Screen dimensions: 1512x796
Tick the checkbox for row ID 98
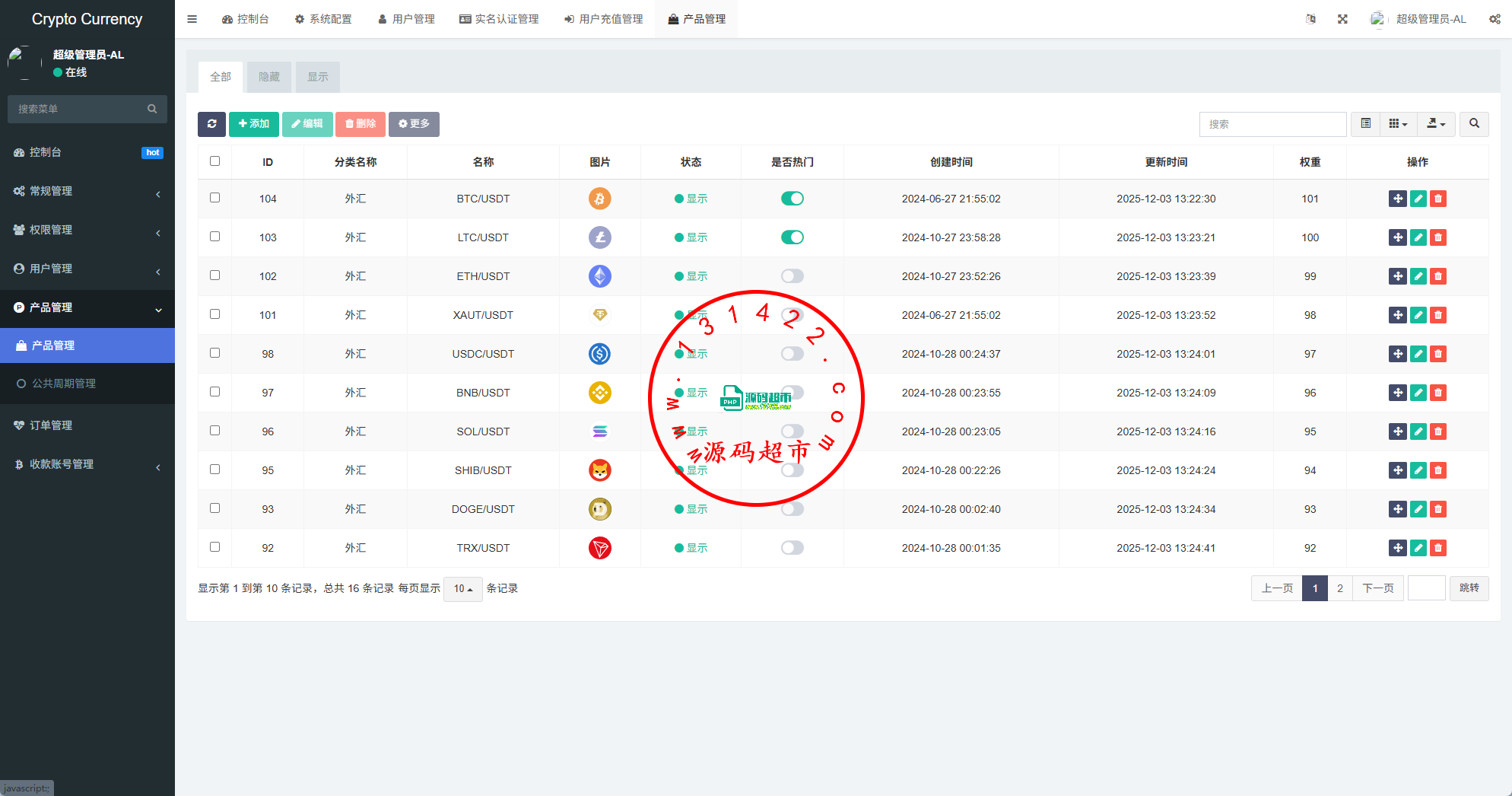coord(214,353)
